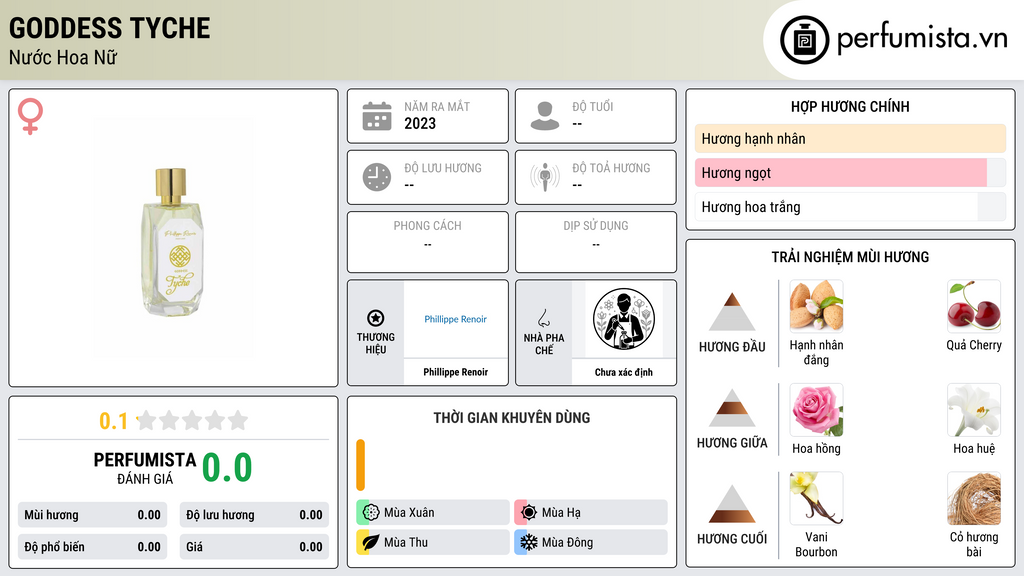Click the nose icon above Nhà pha chế

543,318
